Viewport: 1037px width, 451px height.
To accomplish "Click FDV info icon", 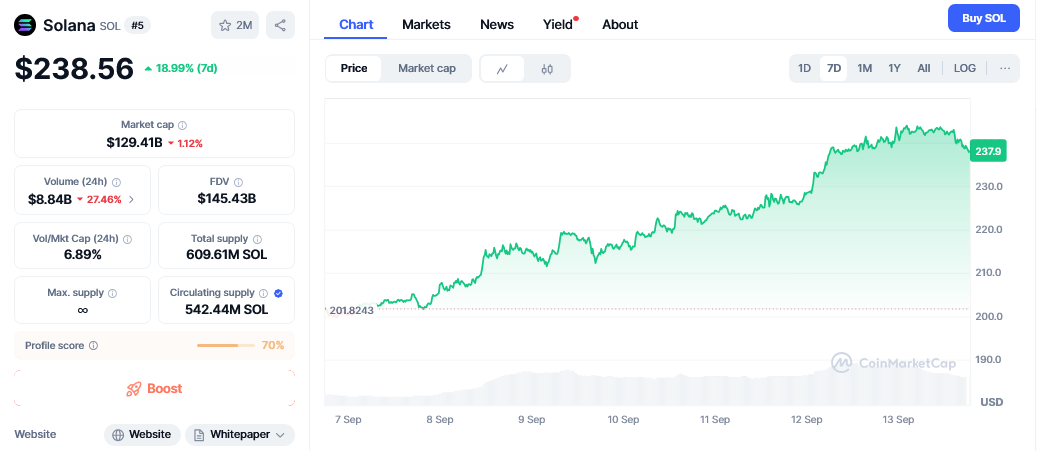I will (238, 182).
